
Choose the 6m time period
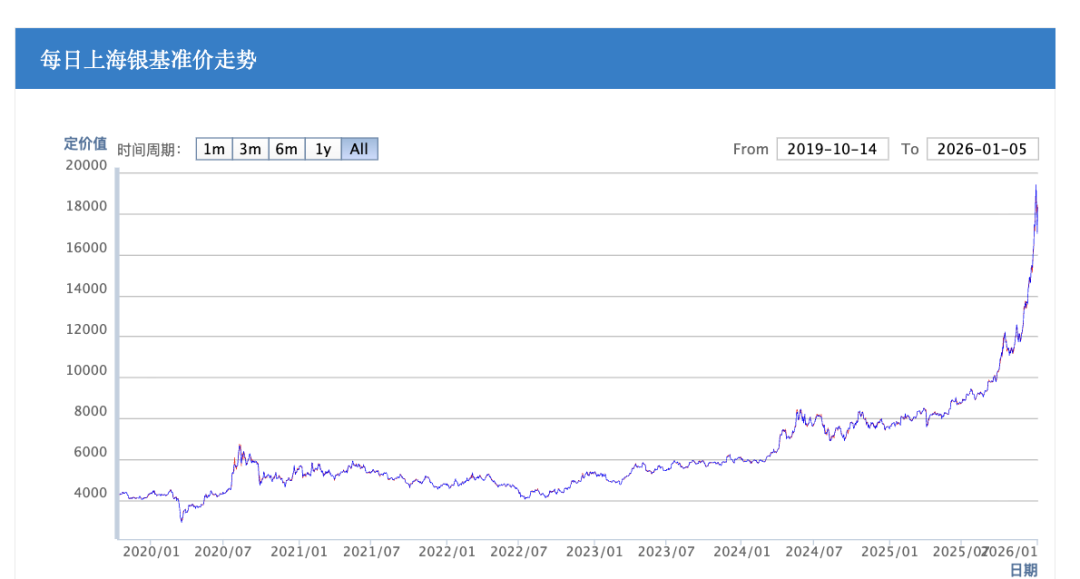tap(286, 149)
